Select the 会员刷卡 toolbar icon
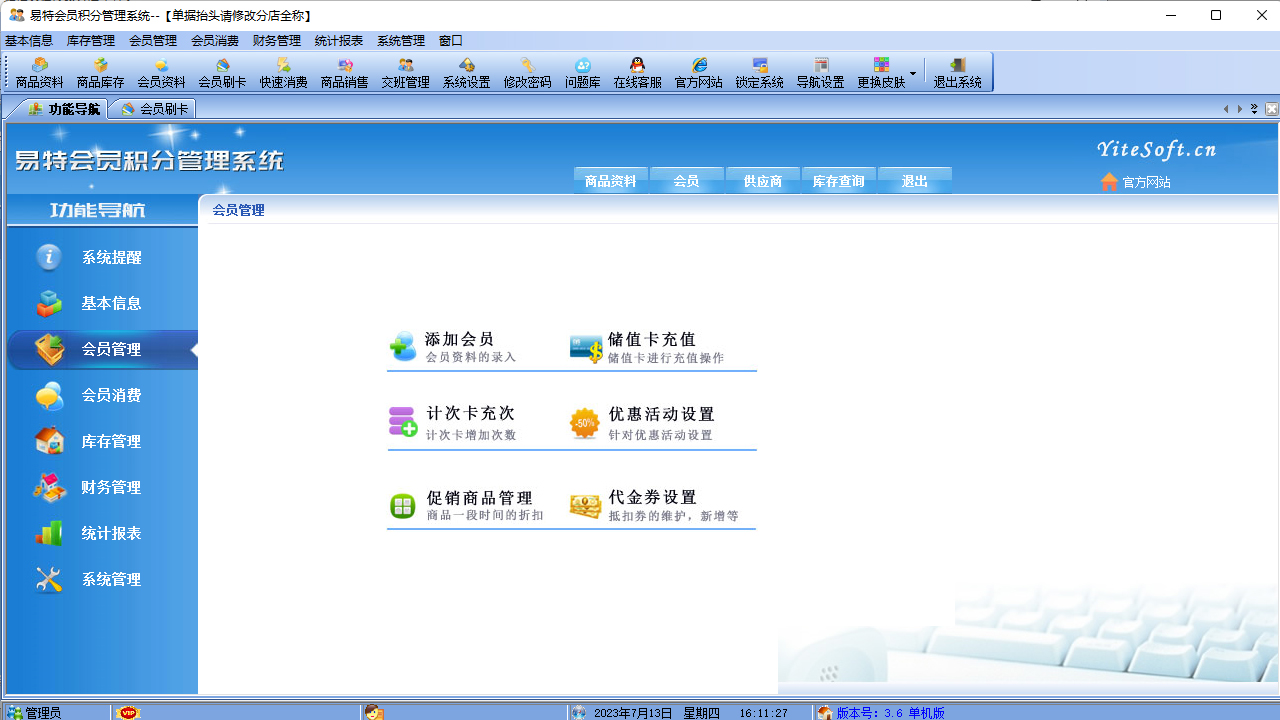This screenshot has width=1280, height=720. pos(221,72)
